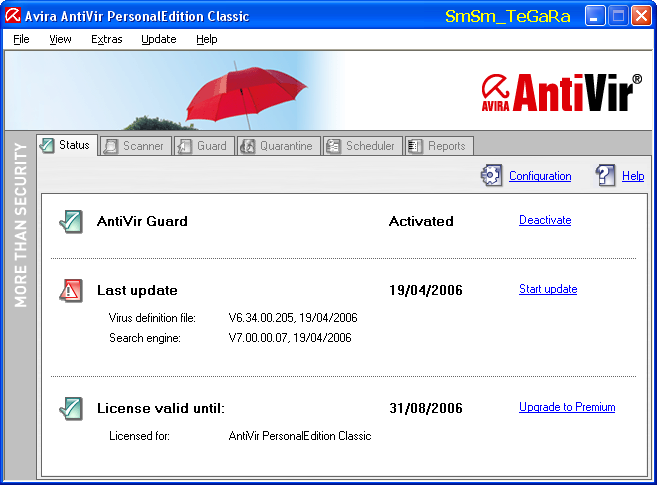657x485 pixels.
Task: Click the AntiVir Guard green checkmark icon
Action: (71, 222)
